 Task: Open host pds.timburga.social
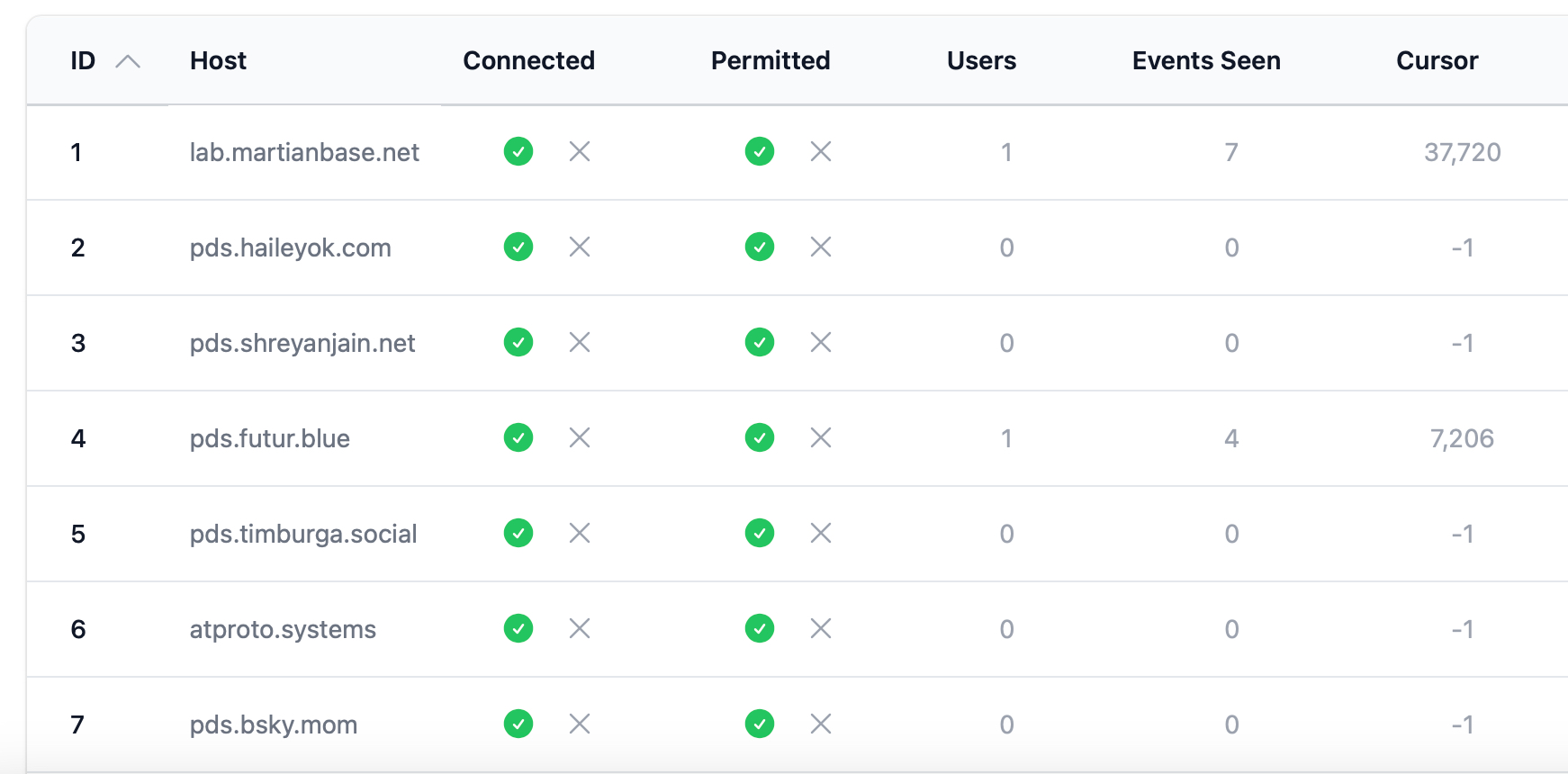303,535
